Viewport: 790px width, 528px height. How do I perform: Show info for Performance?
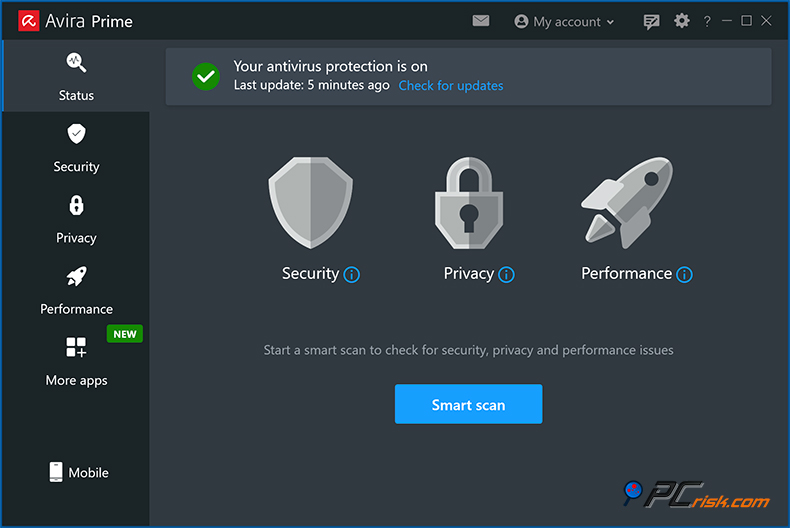684,275
